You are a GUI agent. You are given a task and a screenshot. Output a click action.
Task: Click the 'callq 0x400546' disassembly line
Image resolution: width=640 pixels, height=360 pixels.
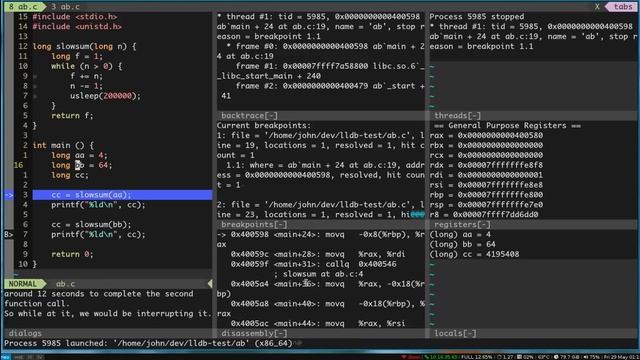(x=313, y=264)
